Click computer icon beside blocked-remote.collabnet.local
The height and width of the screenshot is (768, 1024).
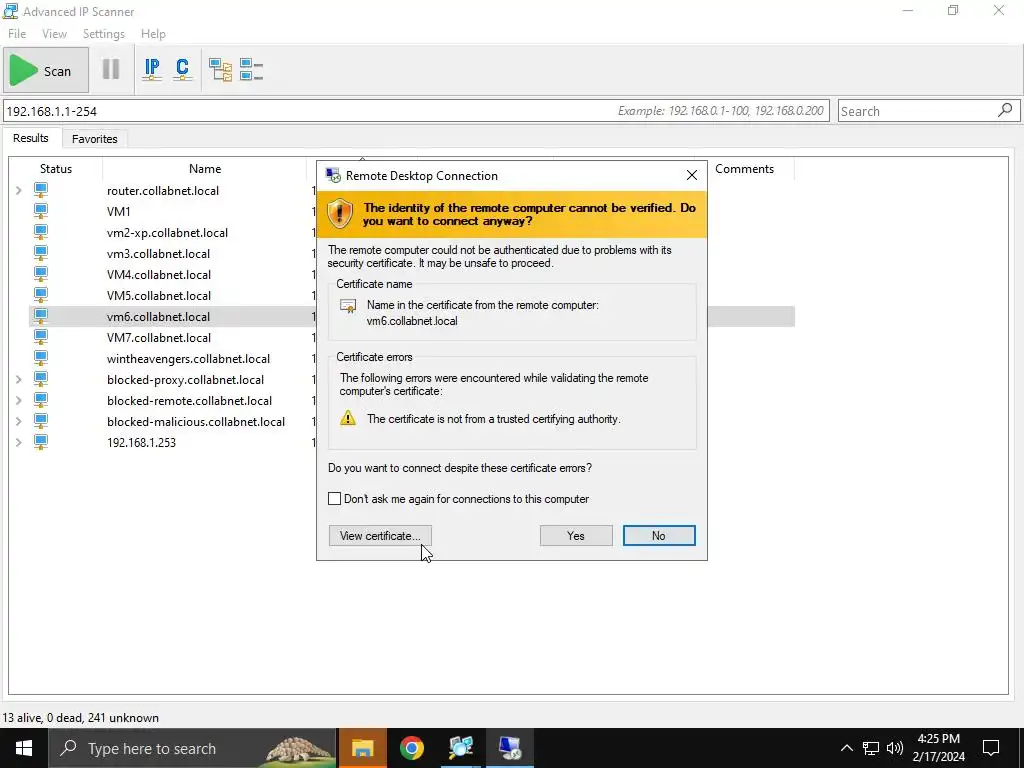[x=40, y=400]
